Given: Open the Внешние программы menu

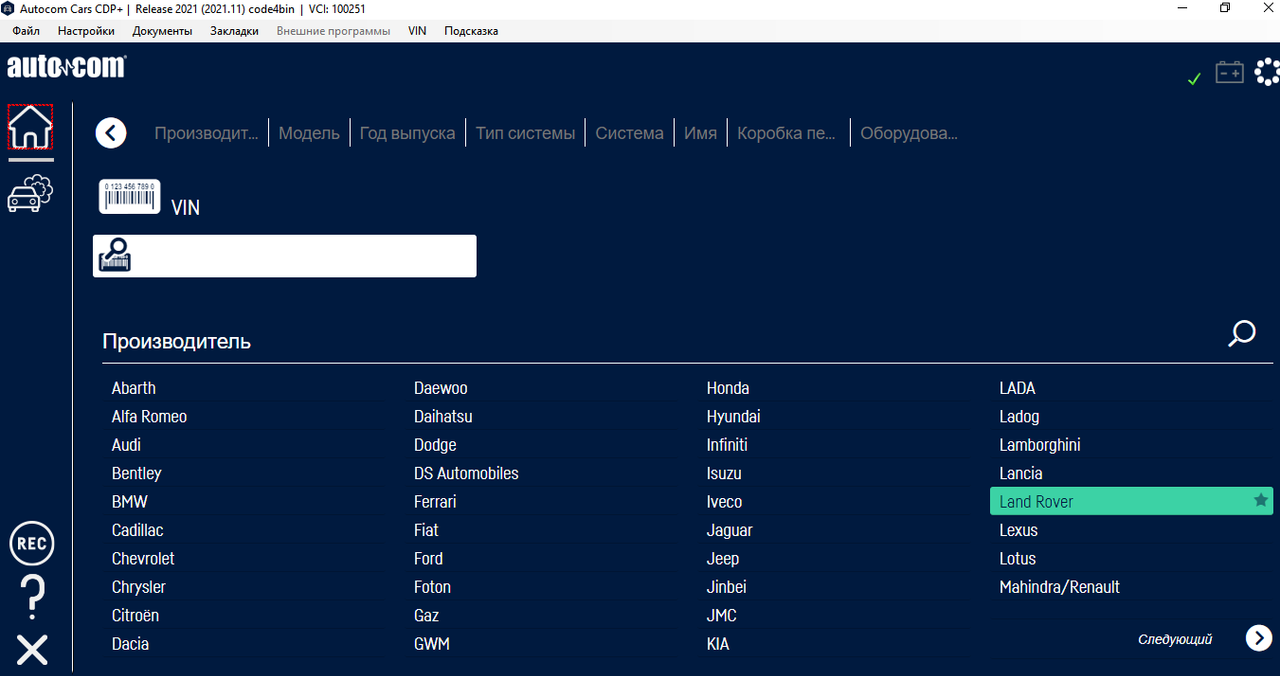Looking at the screenshot, I should point(333,31).
